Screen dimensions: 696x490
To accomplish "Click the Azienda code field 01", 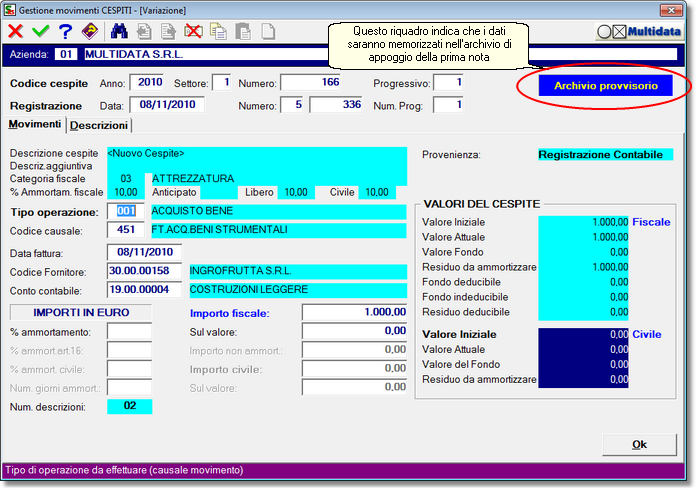I will [66, 54].
